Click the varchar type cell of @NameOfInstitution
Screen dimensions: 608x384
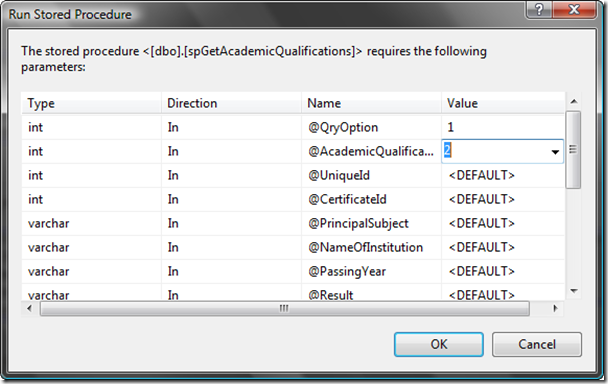point(92,247)
